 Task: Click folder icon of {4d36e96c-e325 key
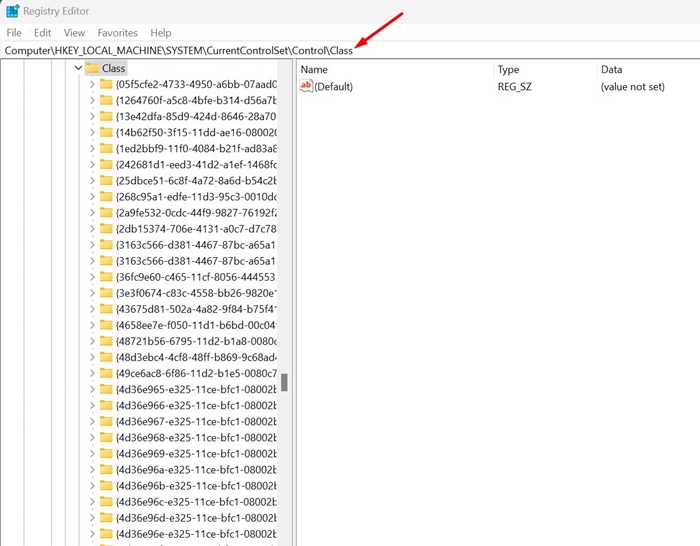[x=106, y=502]
